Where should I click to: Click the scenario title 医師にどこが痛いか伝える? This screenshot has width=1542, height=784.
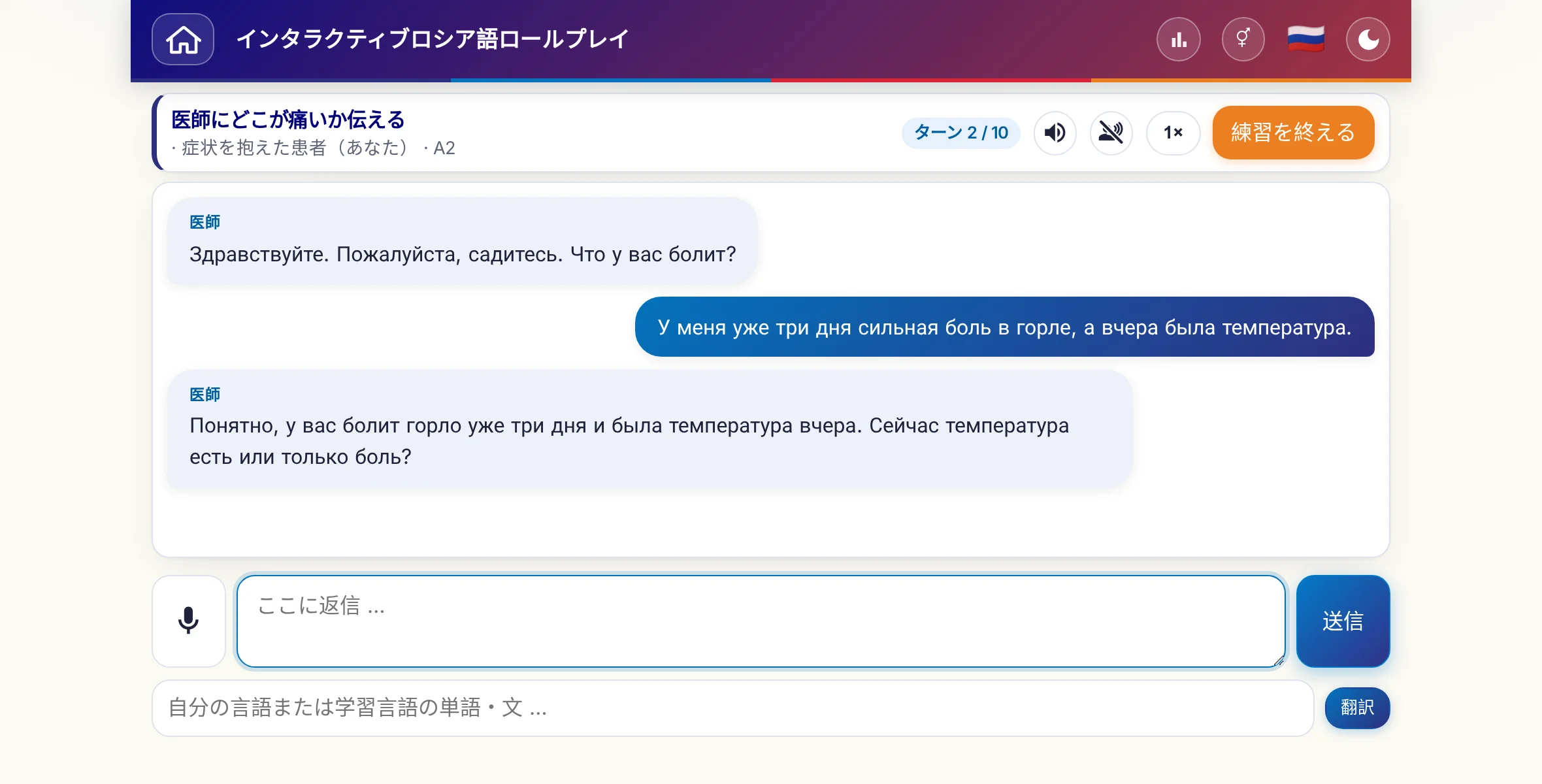click(x=288, y=120)
